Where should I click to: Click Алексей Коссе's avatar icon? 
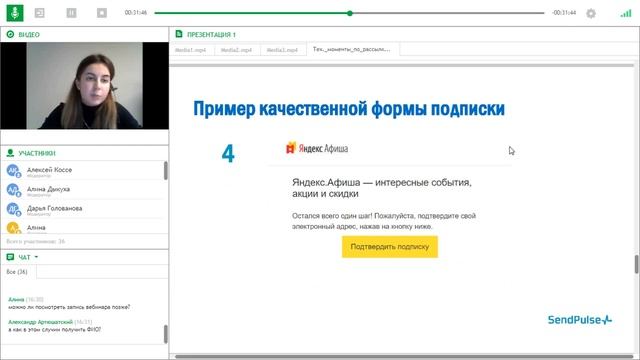pyautogui.click(x=13, y=170)
